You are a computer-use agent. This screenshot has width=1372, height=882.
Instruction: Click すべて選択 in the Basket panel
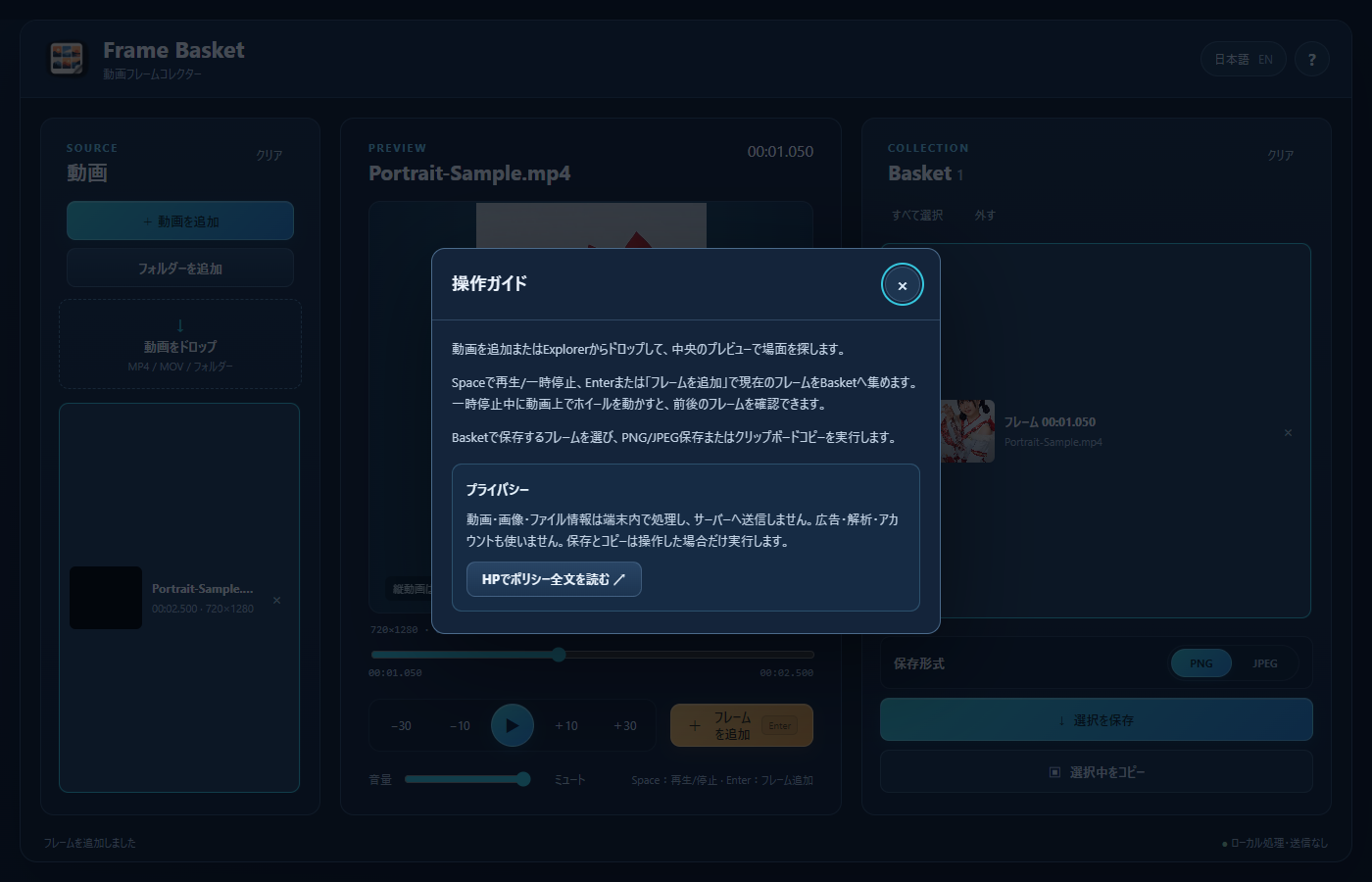point(917,216)
